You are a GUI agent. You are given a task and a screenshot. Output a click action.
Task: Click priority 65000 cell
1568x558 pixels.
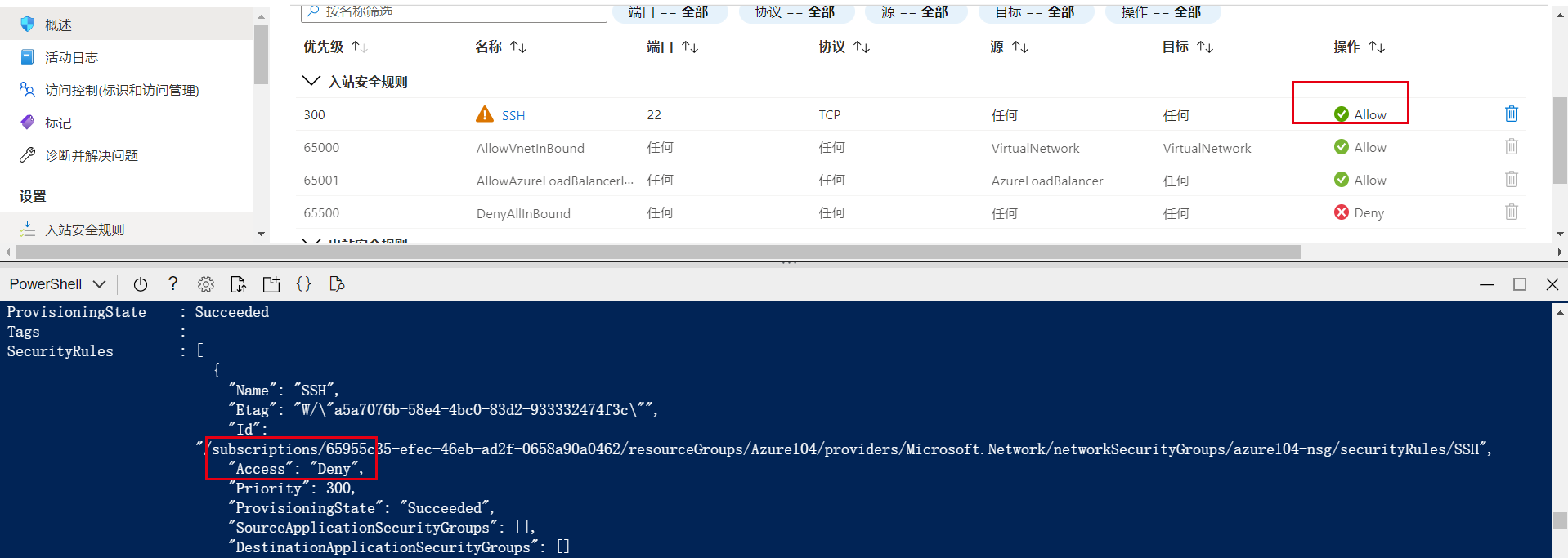pyautogui.click(x=321, y=148)
